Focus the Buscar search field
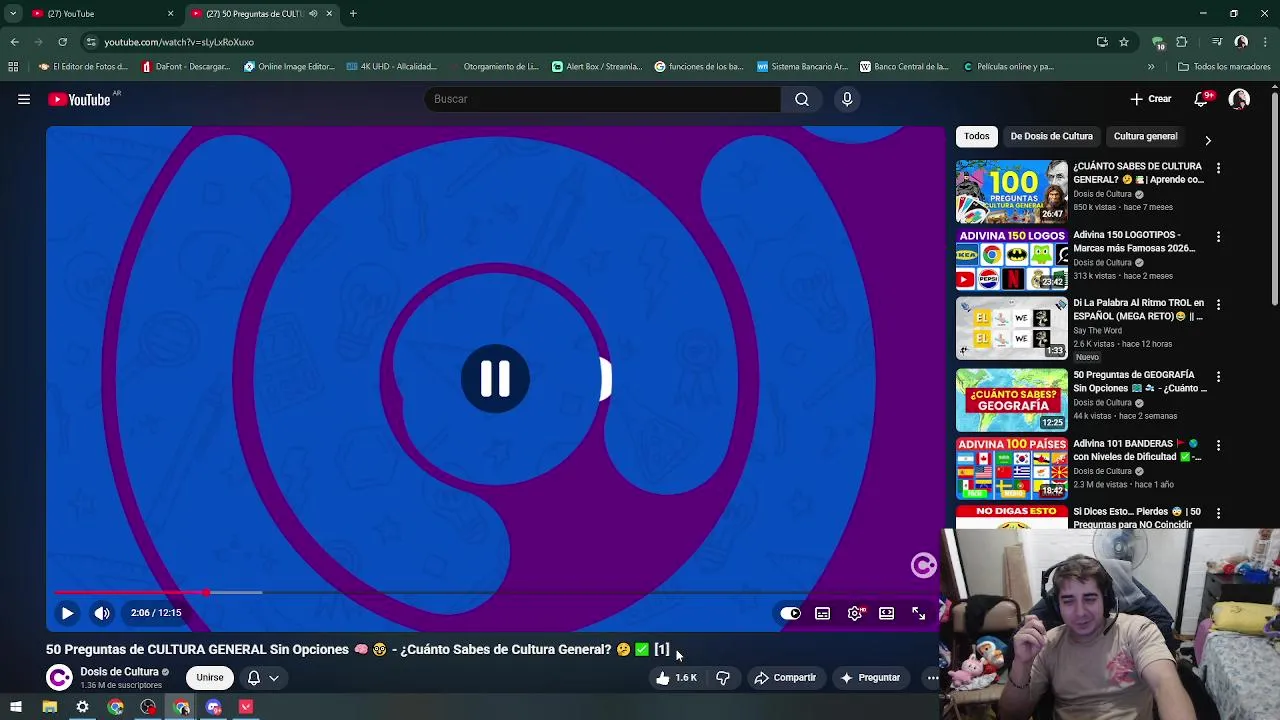The height and width of the screenshot is (720, 1280). [603, 99]
